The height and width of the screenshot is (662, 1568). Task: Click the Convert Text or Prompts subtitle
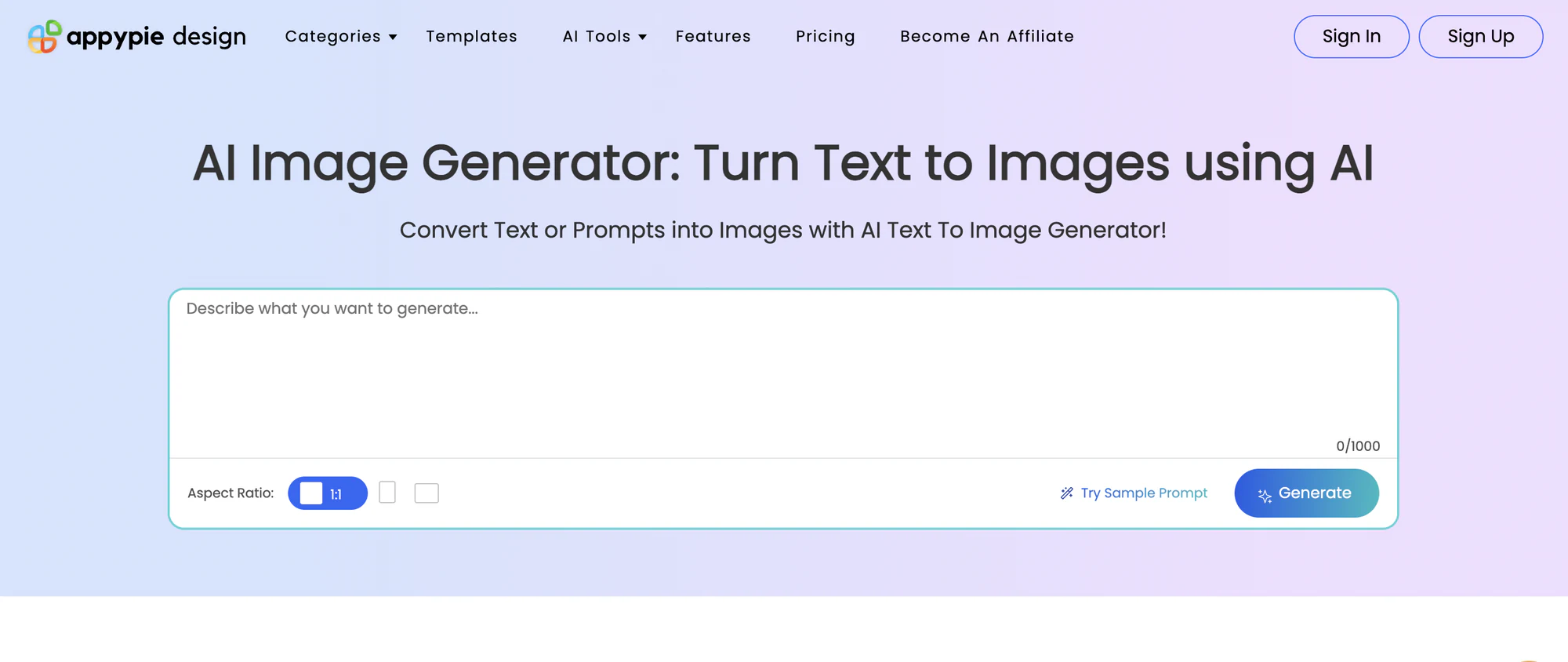pyautogui.click(x=783, y=231)
